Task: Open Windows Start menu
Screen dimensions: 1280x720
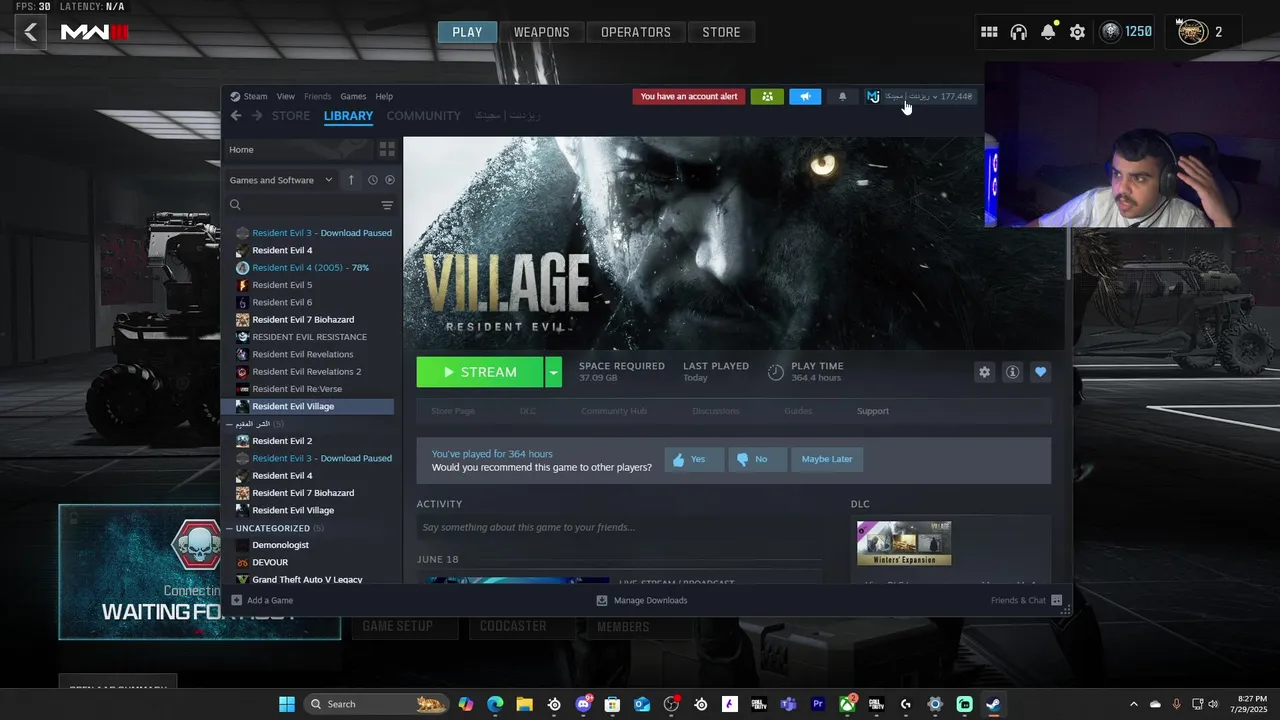Action: [x=287, y=704]
